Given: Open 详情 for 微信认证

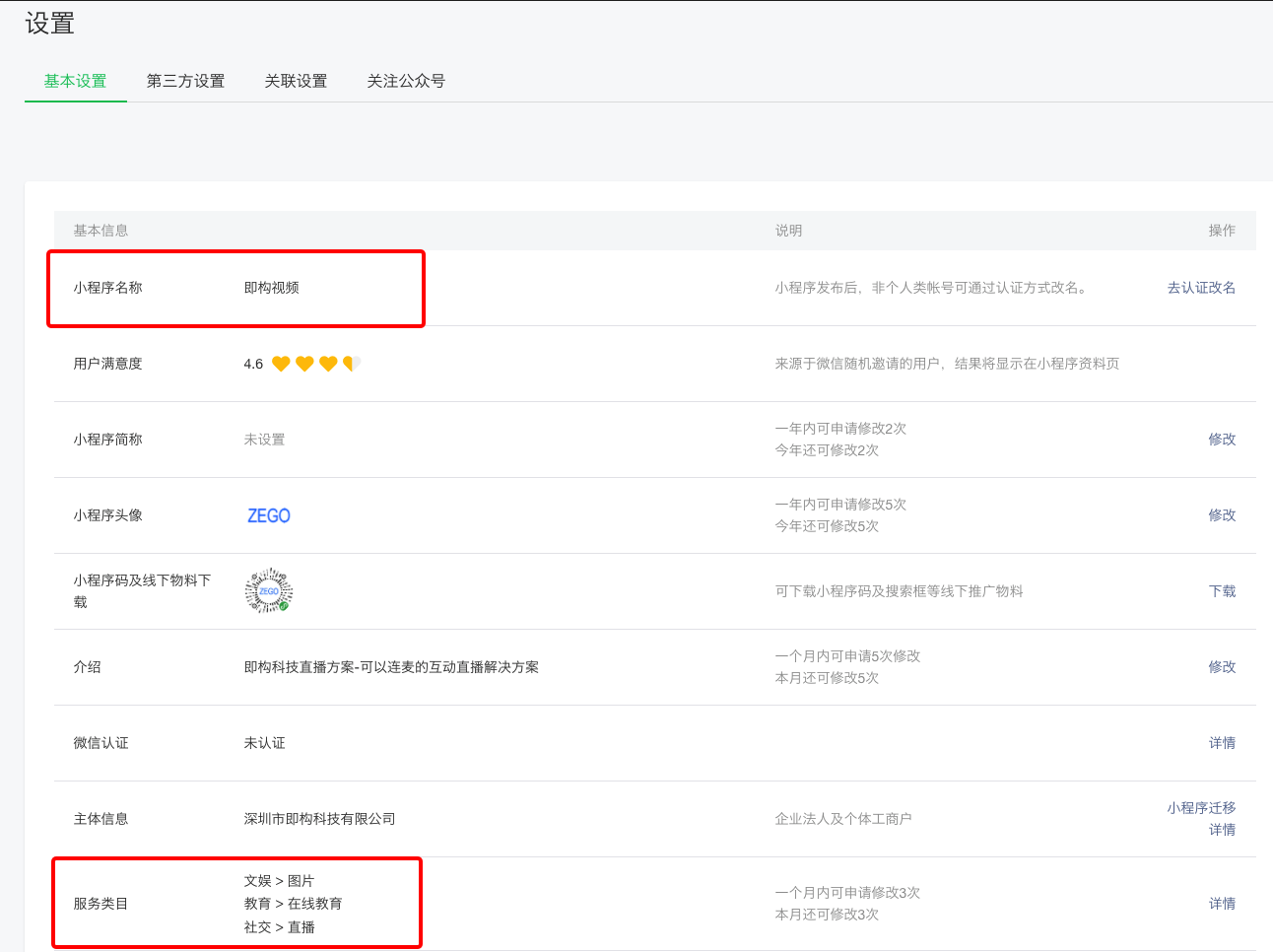Looking at the screenshot, I should (x=1222, y=743).
